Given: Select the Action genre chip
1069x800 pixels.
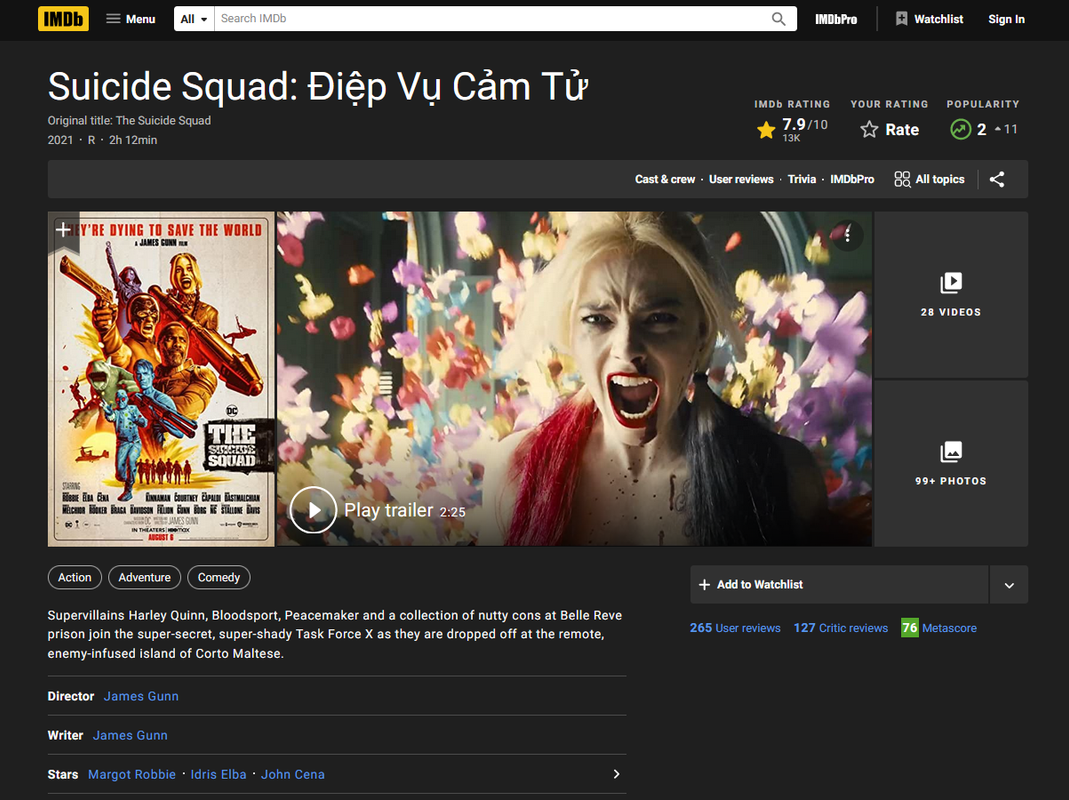Looking at the screenshot, I should pyautogui.click(x=74, y=578).
